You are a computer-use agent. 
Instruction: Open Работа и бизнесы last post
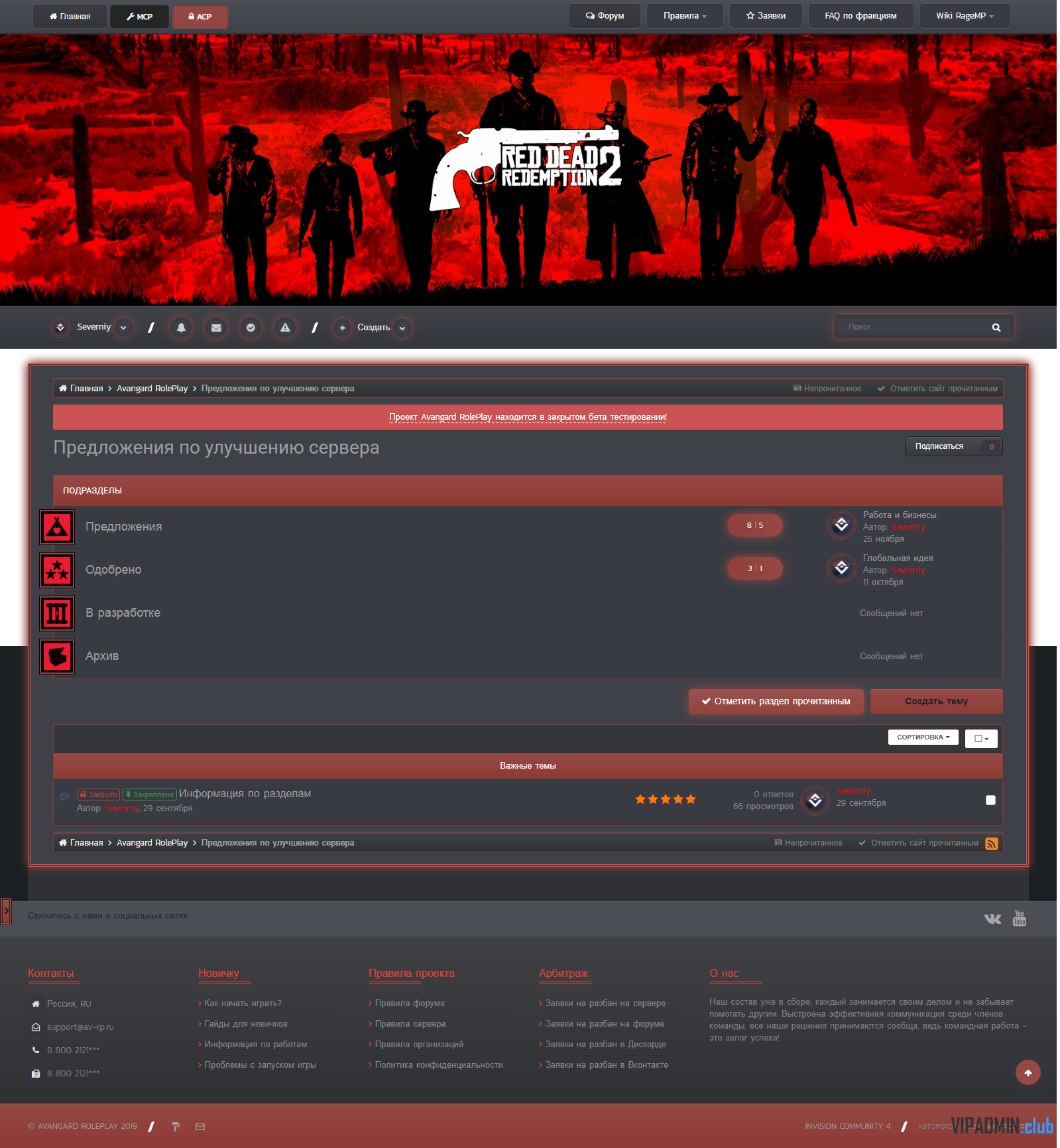pyautogui.click(x=900, y=515)
